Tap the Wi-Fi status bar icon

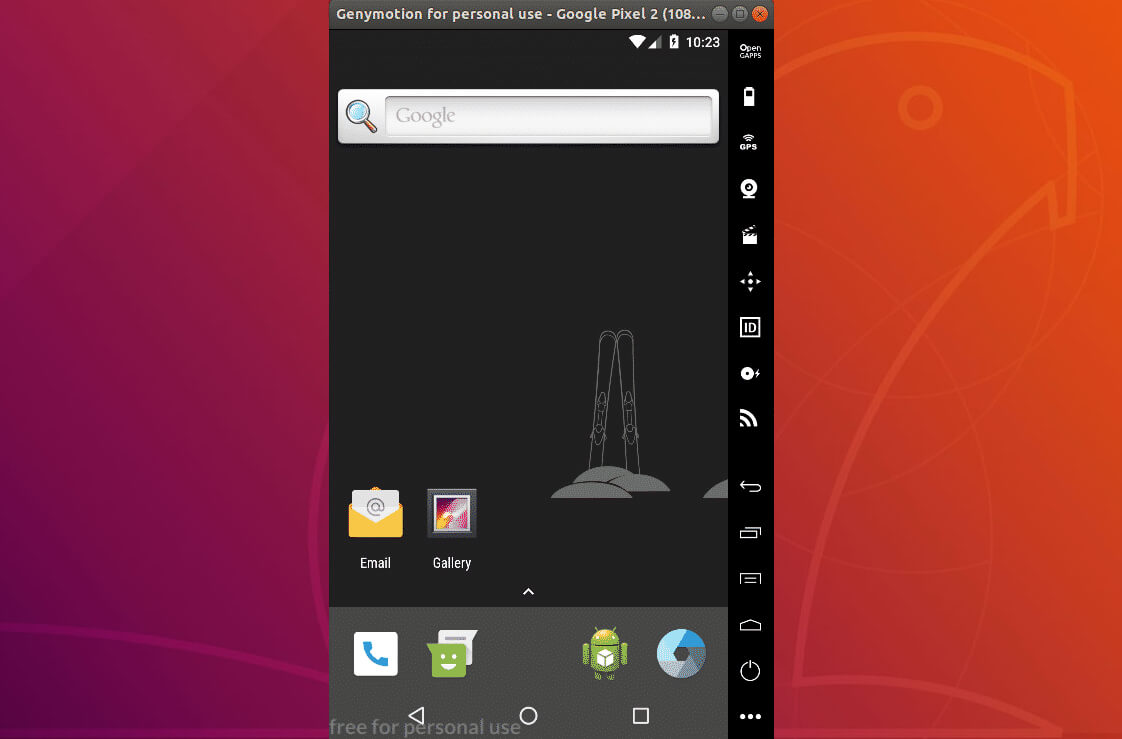pos(636,42)
